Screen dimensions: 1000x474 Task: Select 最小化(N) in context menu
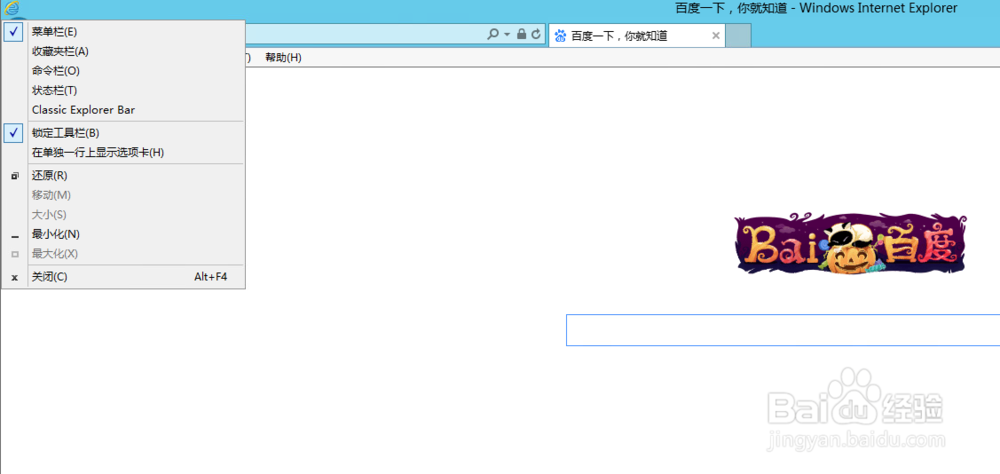tap(123, 234)
